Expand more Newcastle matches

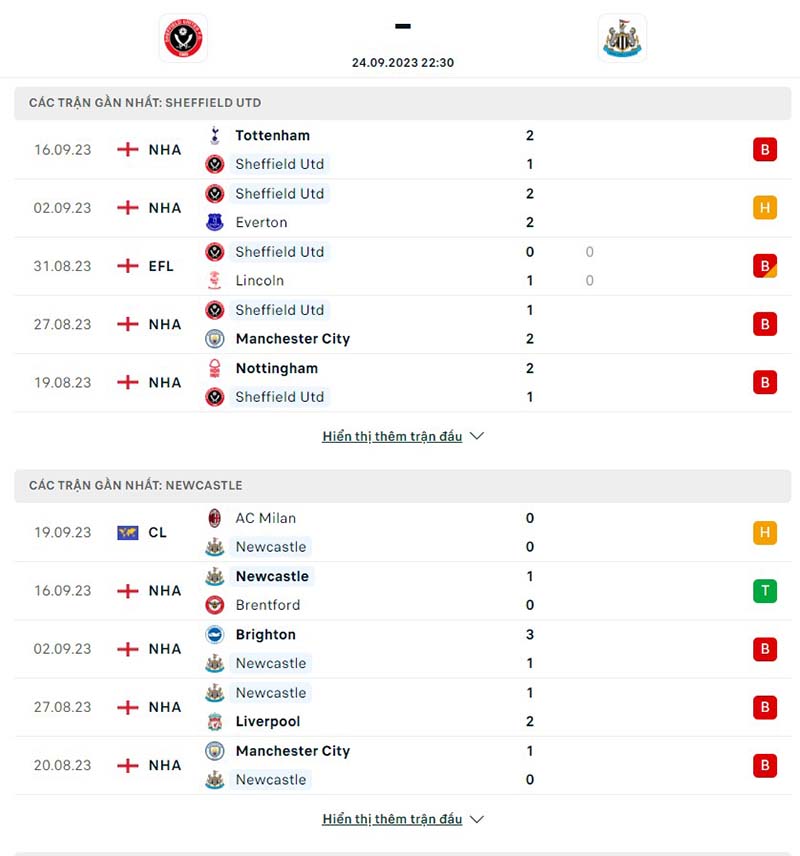point(393,818)
